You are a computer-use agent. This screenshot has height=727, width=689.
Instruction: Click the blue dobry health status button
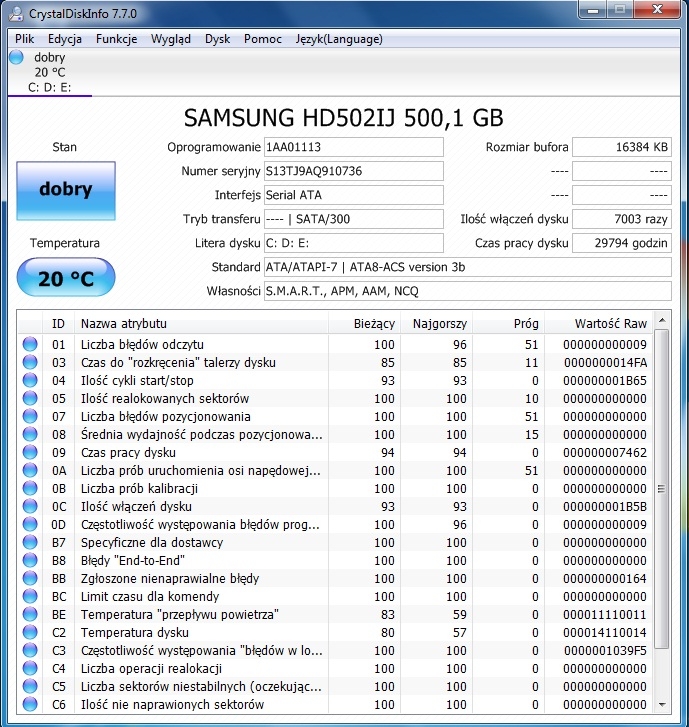click(66, 191)
